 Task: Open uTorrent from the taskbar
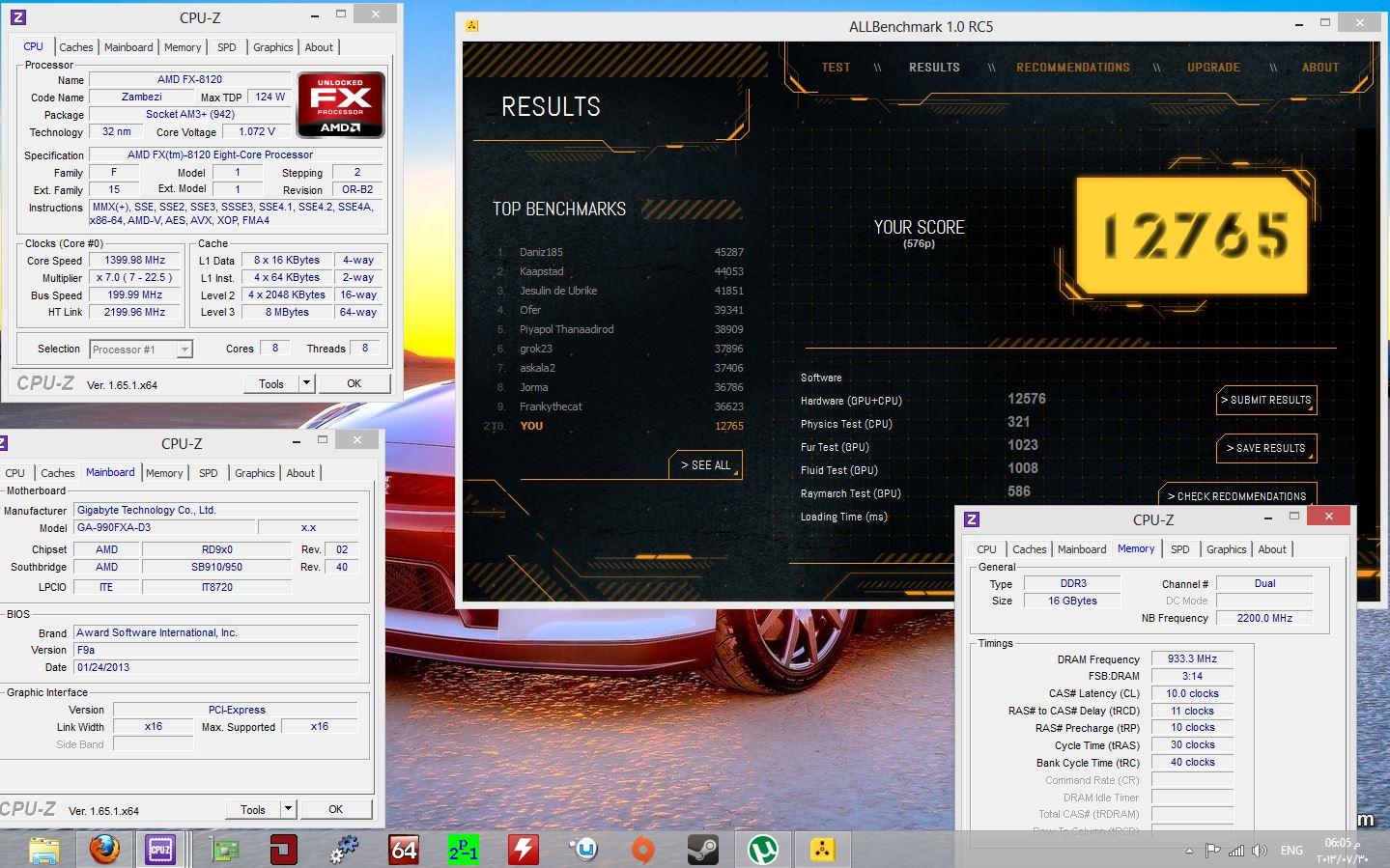click(764, 850)
